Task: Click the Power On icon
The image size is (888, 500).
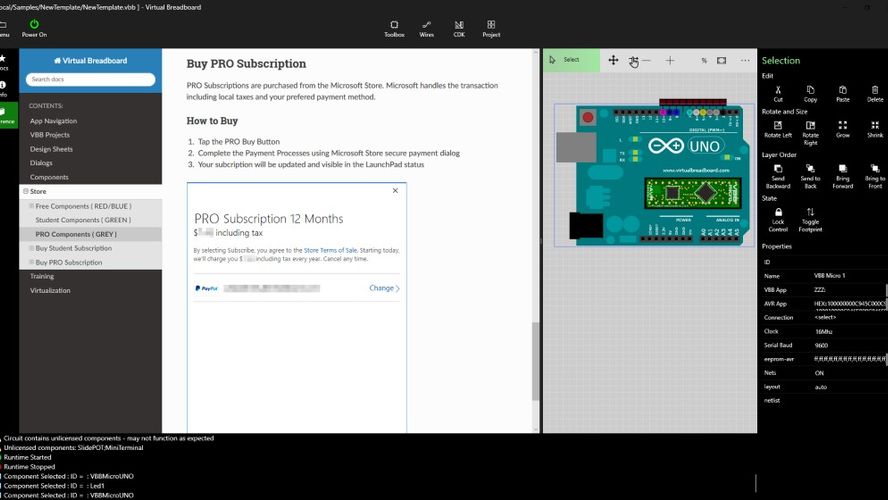Action: pyautogui.click(x=34, y=24)
